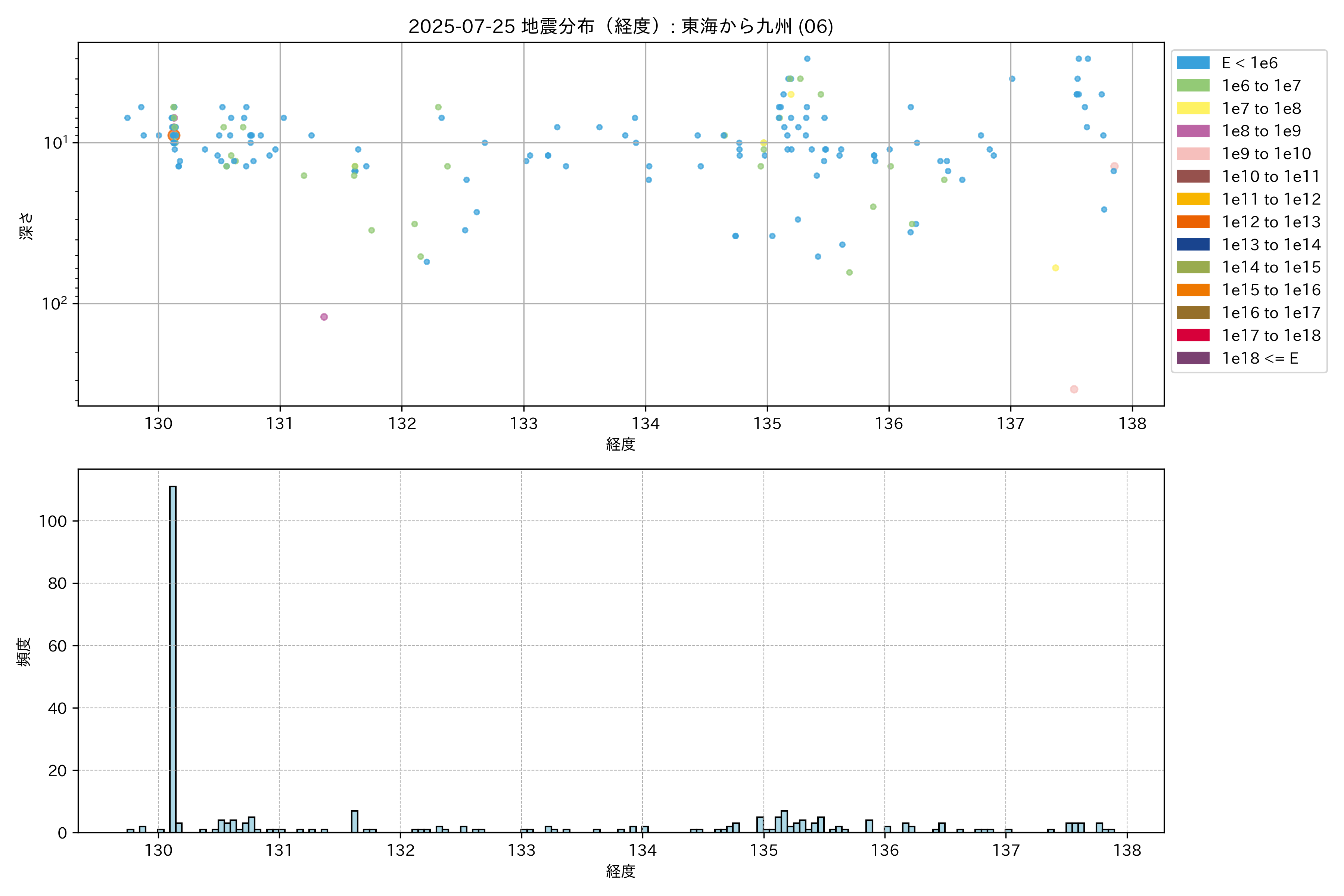This screenshot has height=896, width=1344.
Task: Click the 深さ y-axis label
Action: click(26, 226)
